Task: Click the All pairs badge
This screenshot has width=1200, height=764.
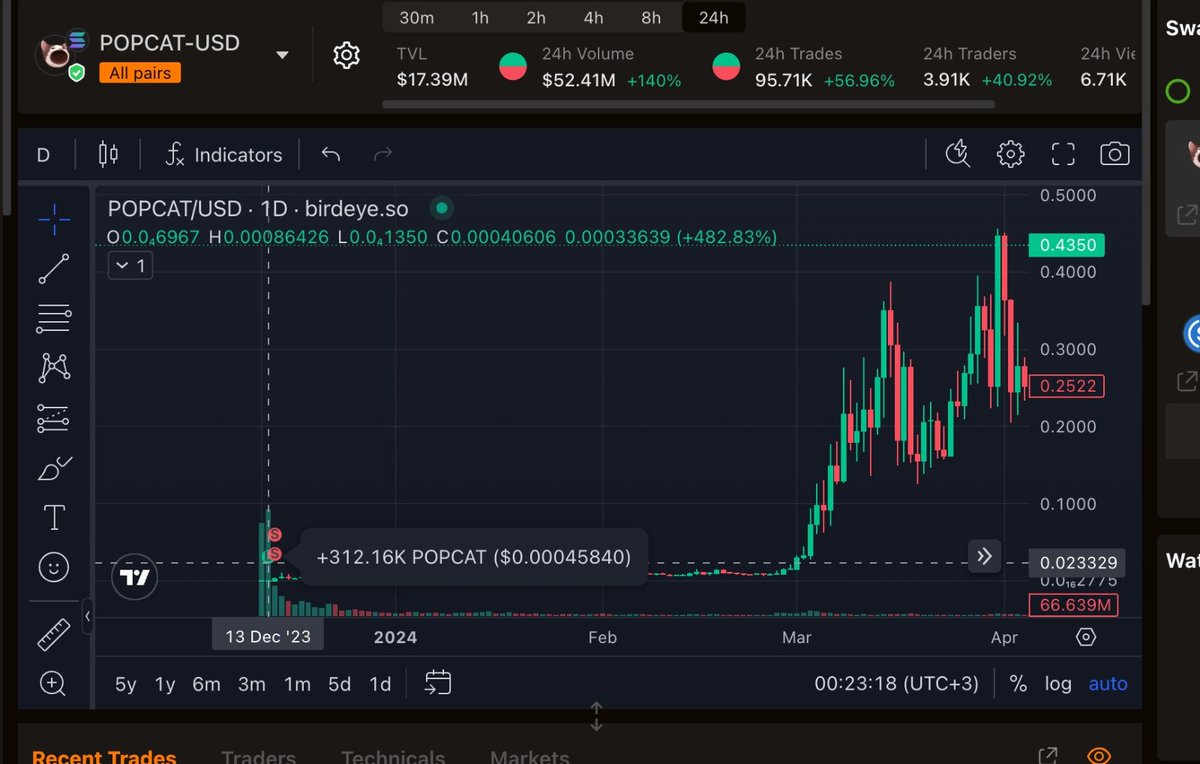Action: coord(140,73)
